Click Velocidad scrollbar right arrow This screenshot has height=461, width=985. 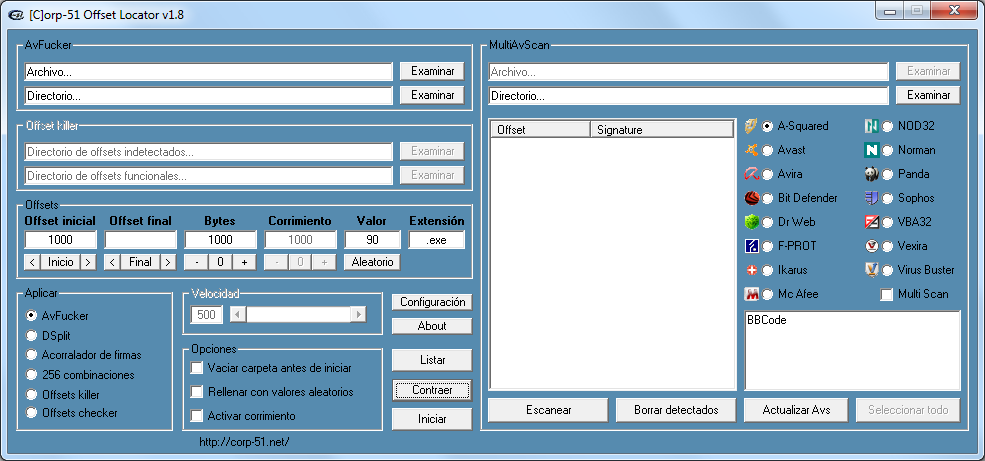pos(358,315)
